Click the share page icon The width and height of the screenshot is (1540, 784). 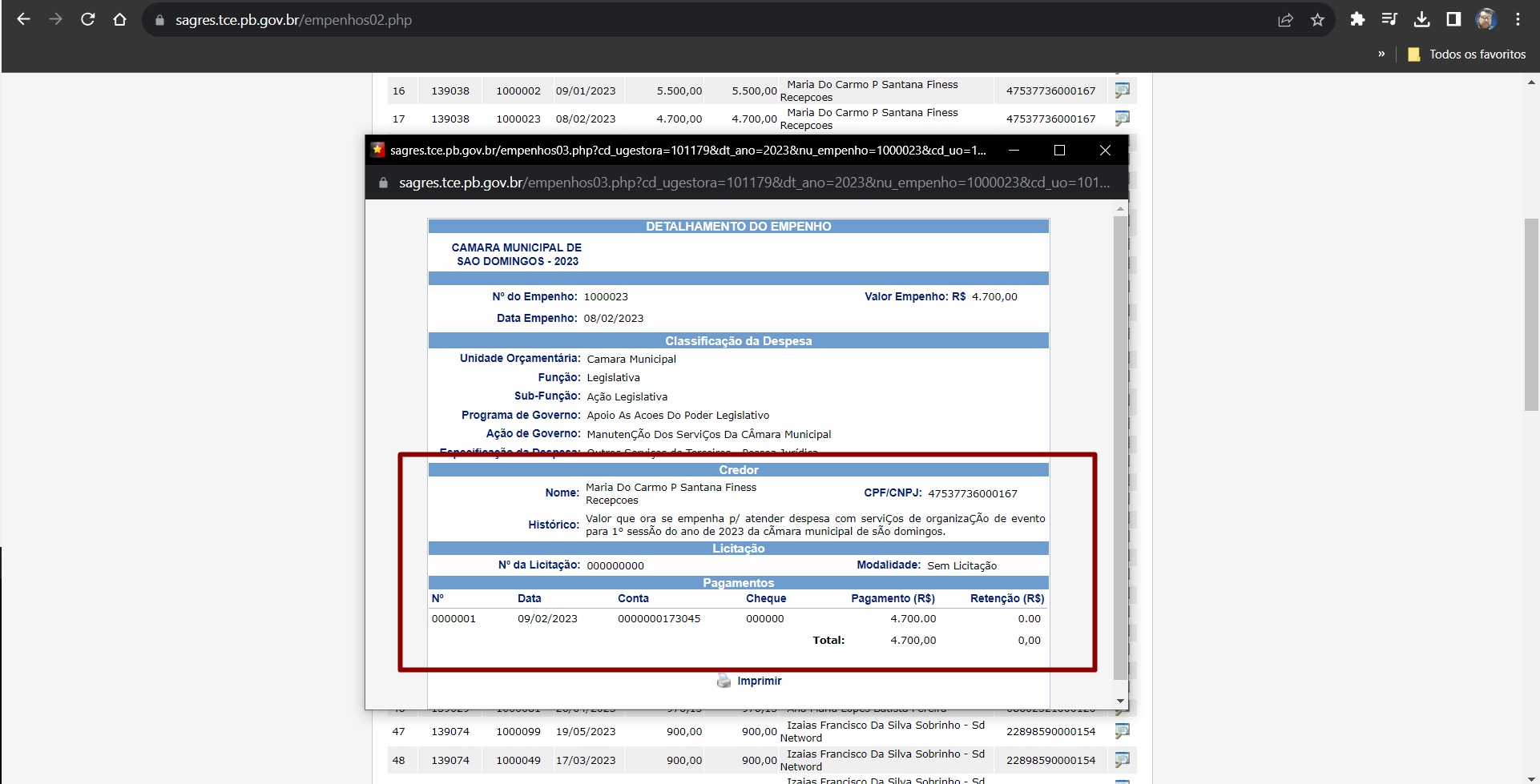click(1285, 20)
